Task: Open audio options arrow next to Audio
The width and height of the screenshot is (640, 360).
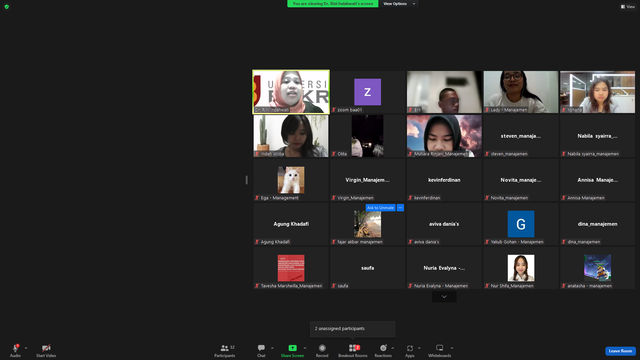Action: tap(26, 348)
